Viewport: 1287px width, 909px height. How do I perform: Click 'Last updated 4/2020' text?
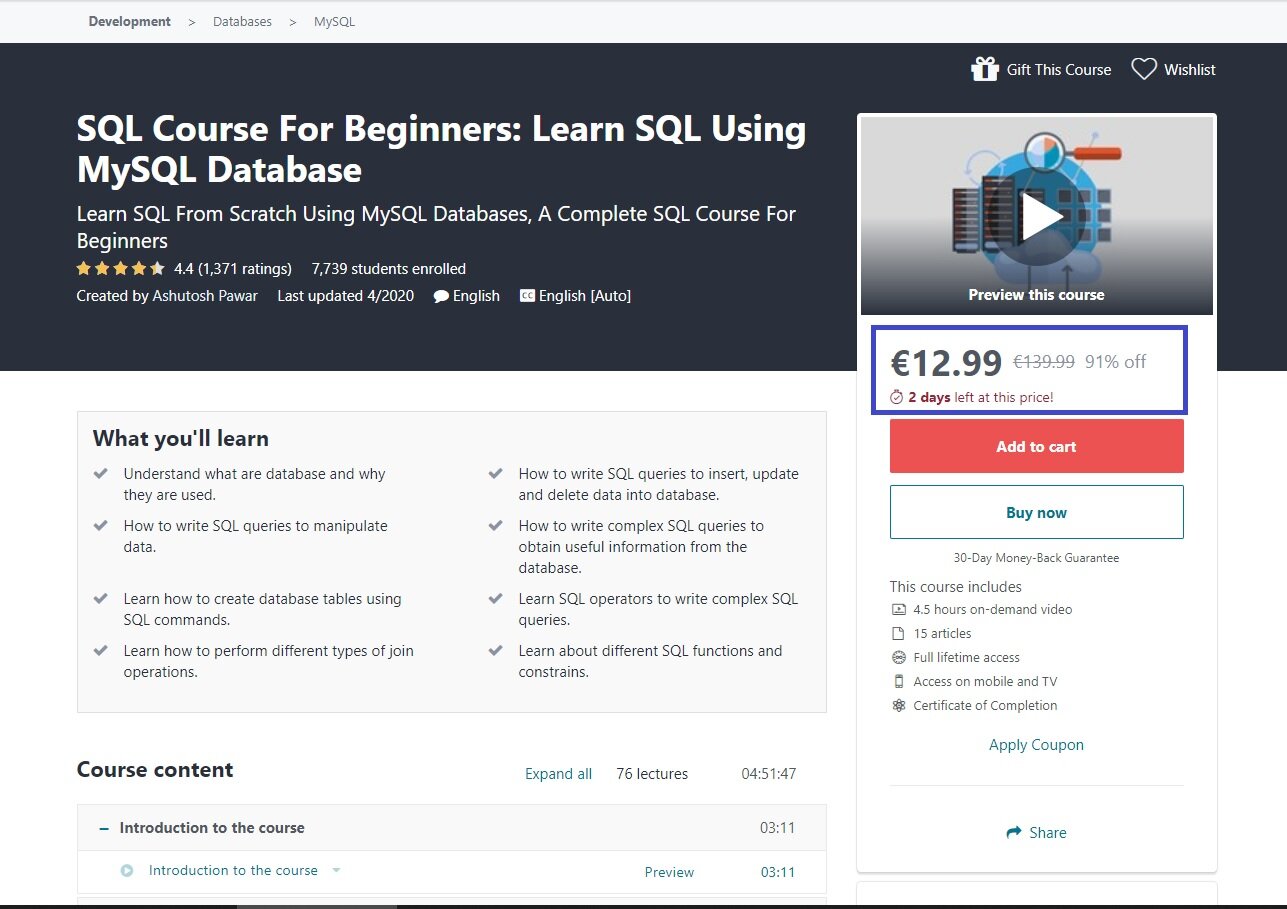[x=346, y=296]
